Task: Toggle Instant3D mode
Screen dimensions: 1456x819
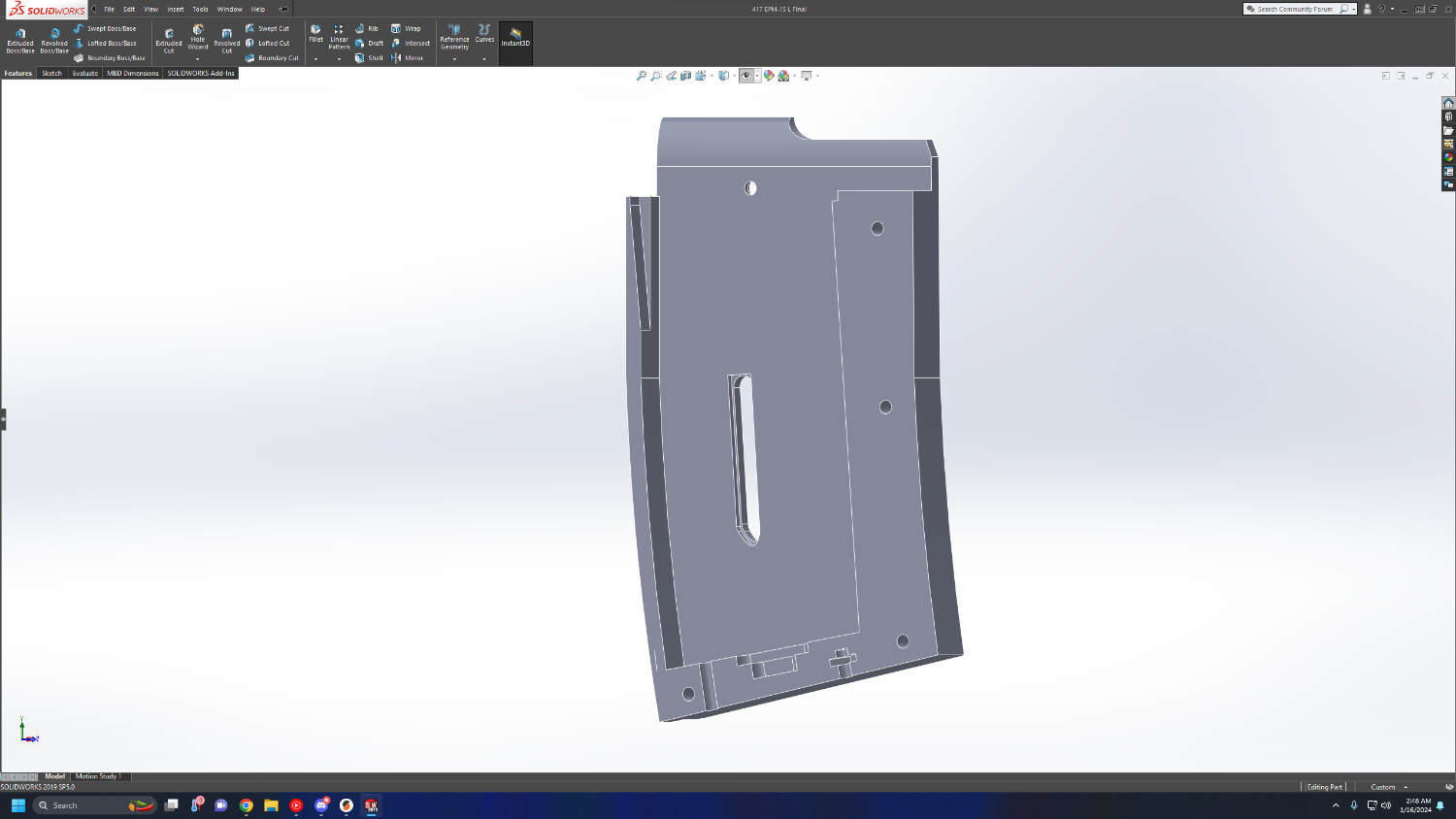Action: pos(515,39)
